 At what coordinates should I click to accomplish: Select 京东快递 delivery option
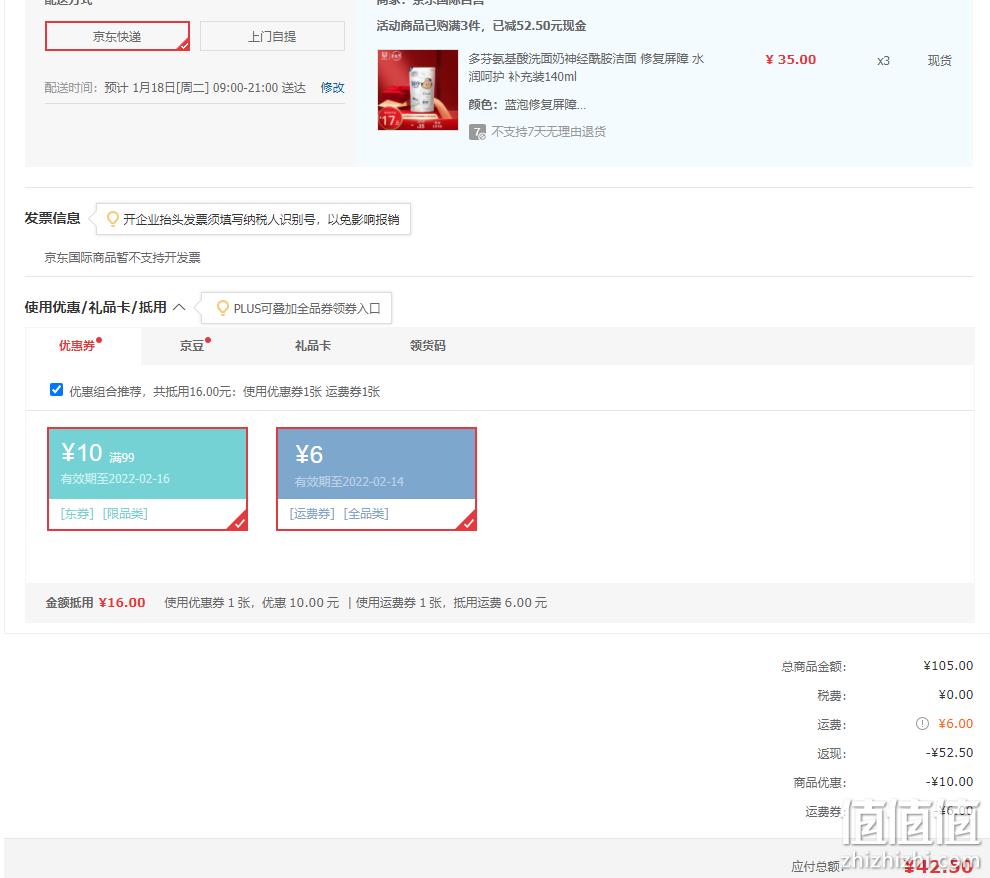(x=117, y=36)
